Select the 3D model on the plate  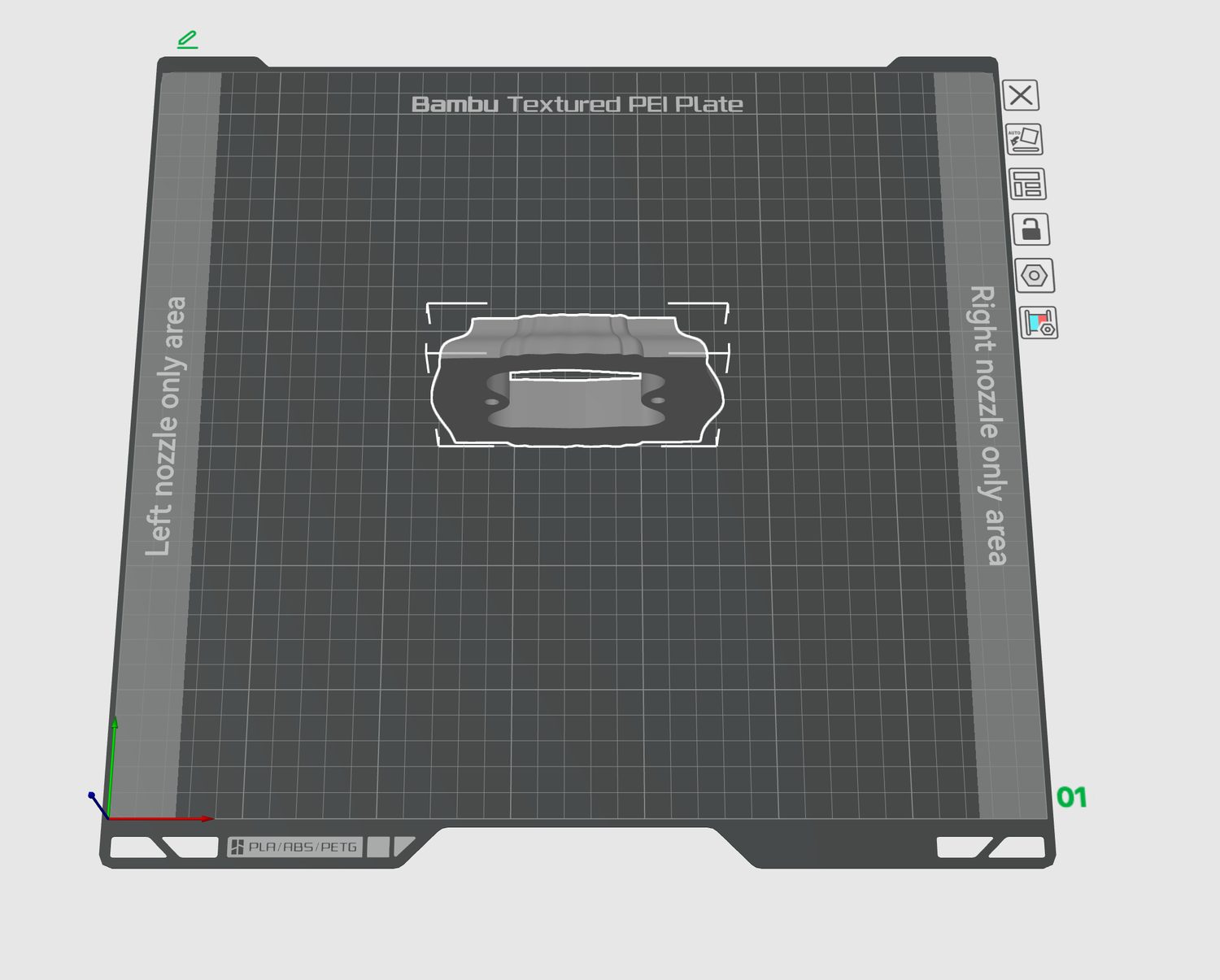point(577,380)
